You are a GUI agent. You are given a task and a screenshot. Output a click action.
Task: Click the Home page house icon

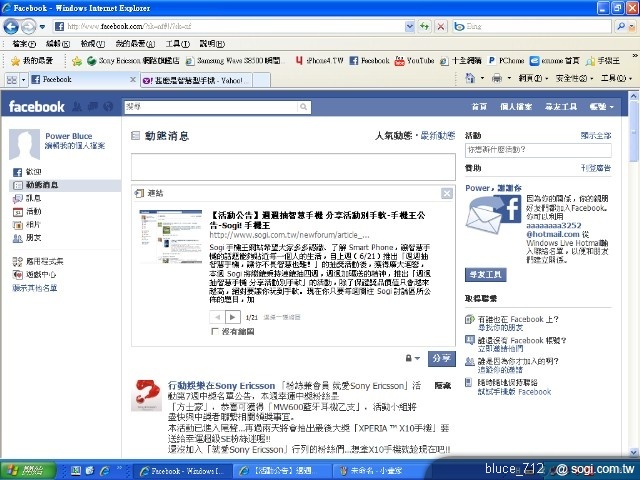tap(470, 78)
